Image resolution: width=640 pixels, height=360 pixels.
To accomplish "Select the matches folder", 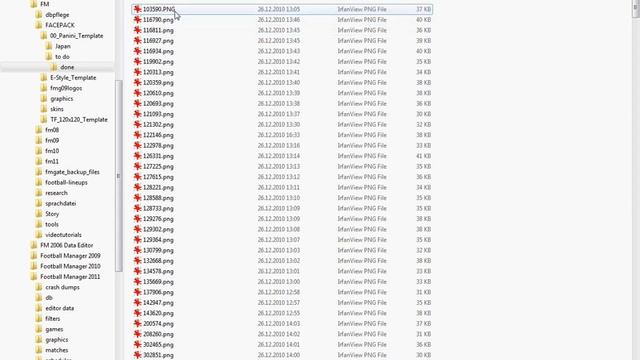I will [57, 350].
